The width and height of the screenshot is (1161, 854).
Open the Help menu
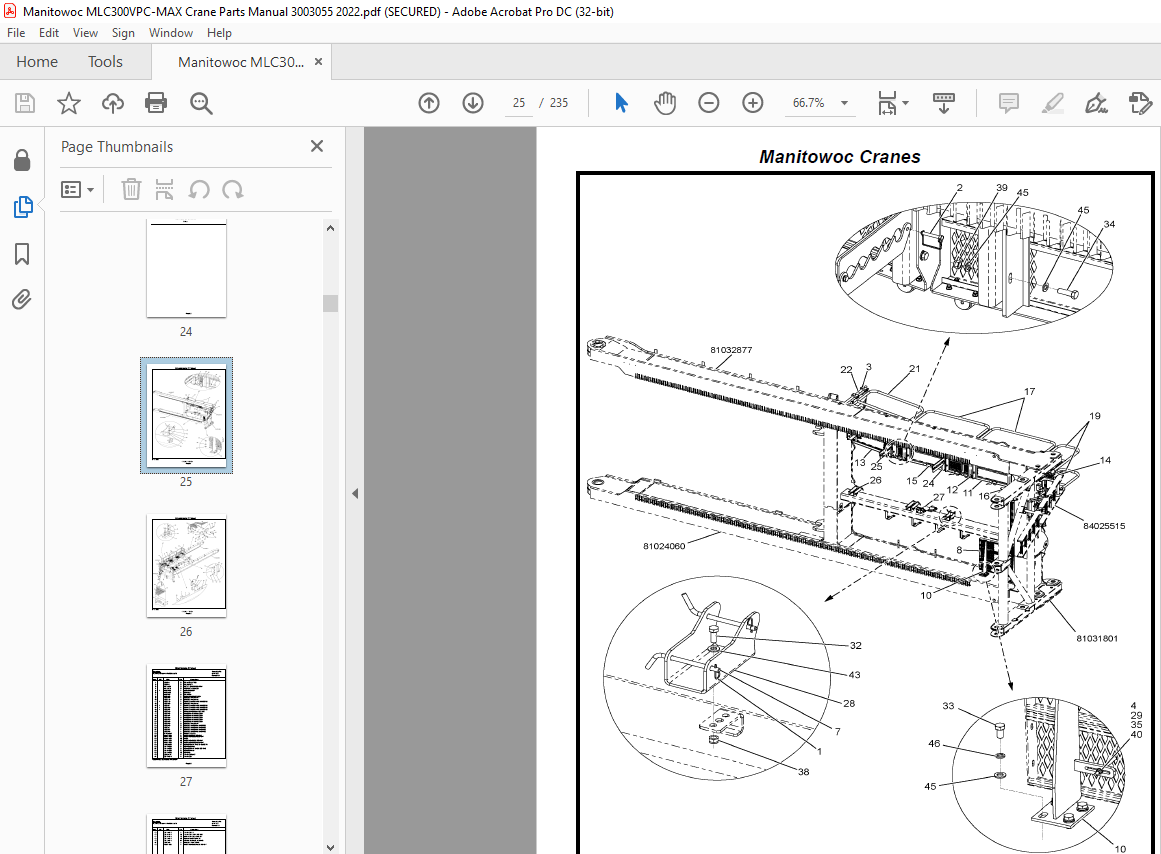(x=219, y=33)
